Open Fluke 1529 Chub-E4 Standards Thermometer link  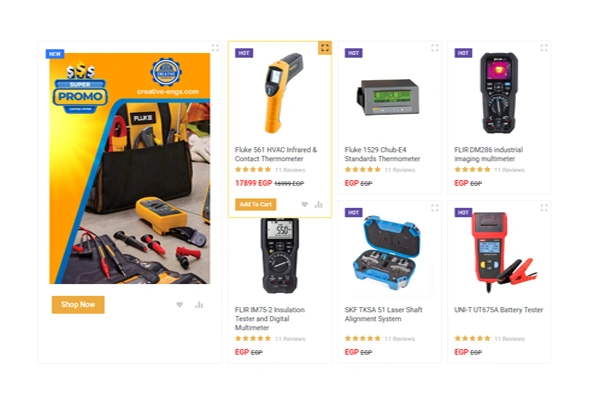[382, 154]
